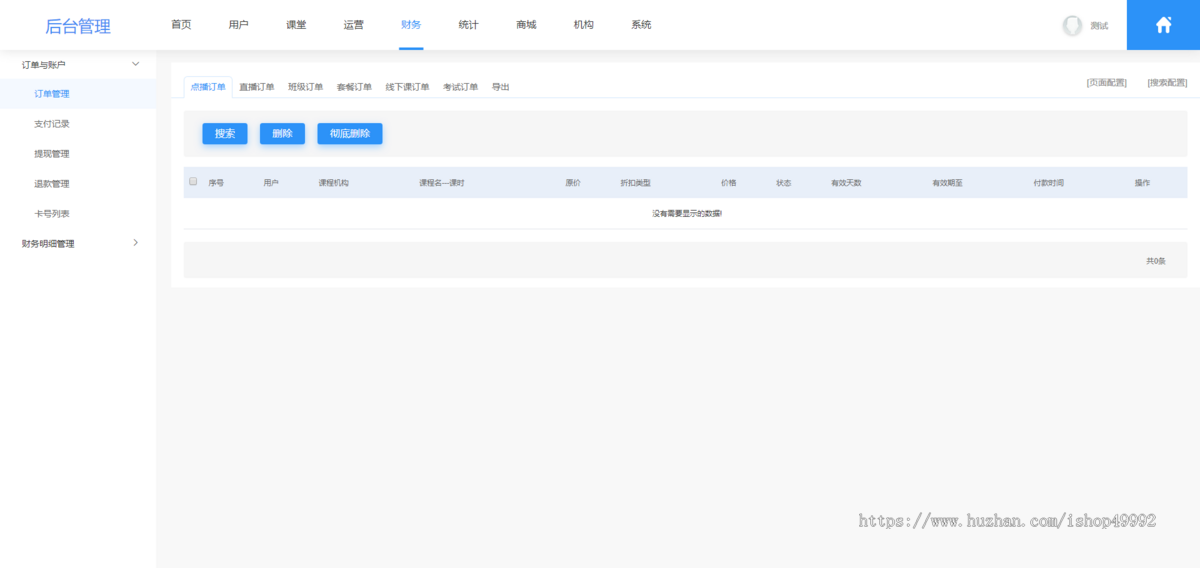Select 订单管理 in the sidebar

click(x=52, y=94)
